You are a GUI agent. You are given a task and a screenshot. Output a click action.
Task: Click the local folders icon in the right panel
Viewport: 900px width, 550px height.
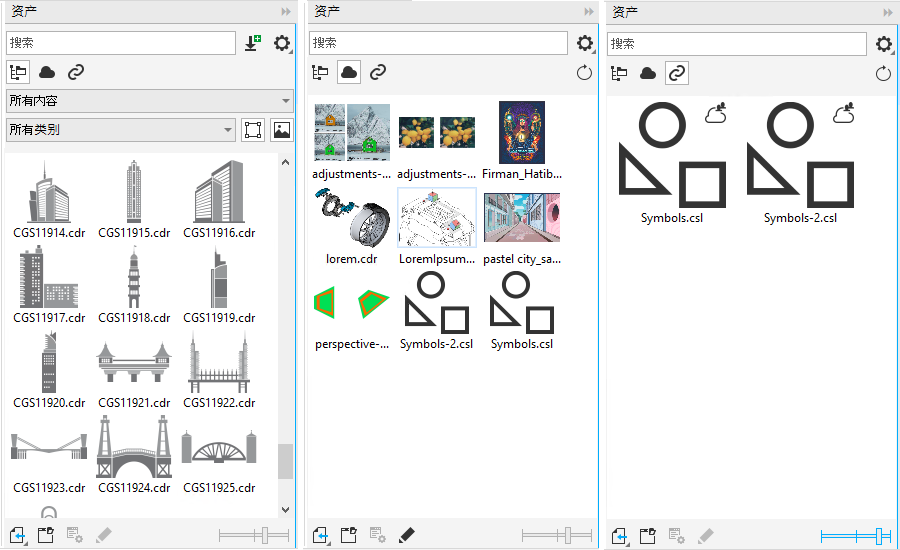[x=619, y=73]
